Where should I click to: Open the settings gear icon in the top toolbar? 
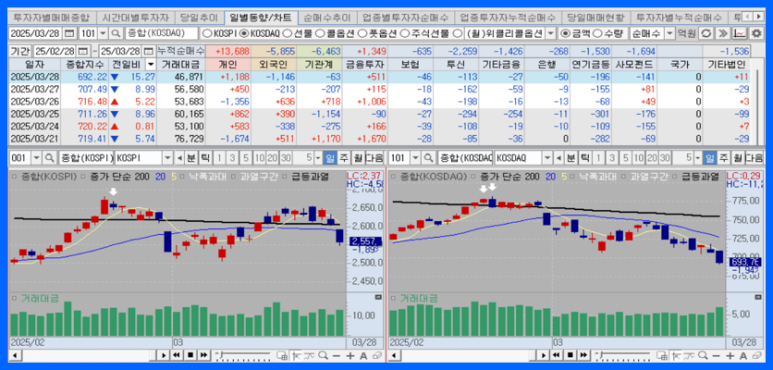pos(756,34)
